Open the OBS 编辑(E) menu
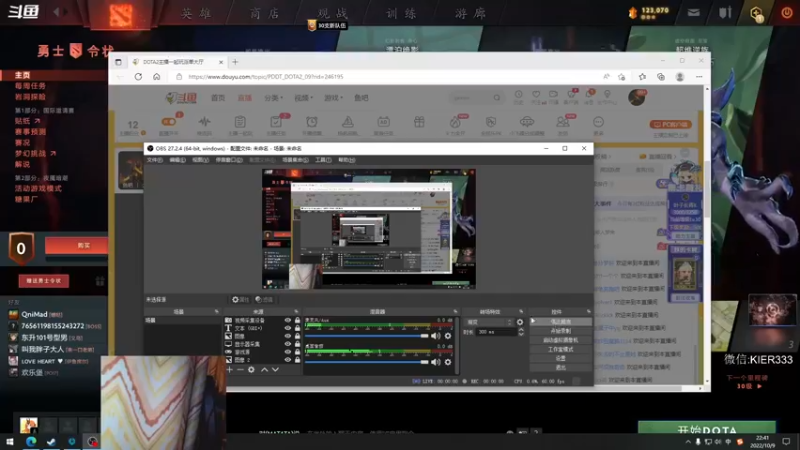 click(x=178, y=160)
